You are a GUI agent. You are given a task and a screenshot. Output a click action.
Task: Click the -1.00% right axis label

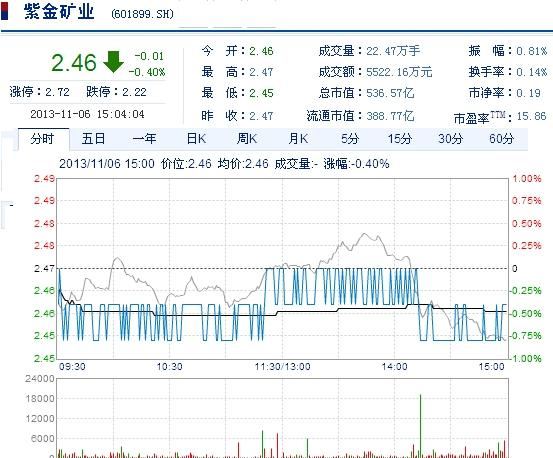(525, 359)
